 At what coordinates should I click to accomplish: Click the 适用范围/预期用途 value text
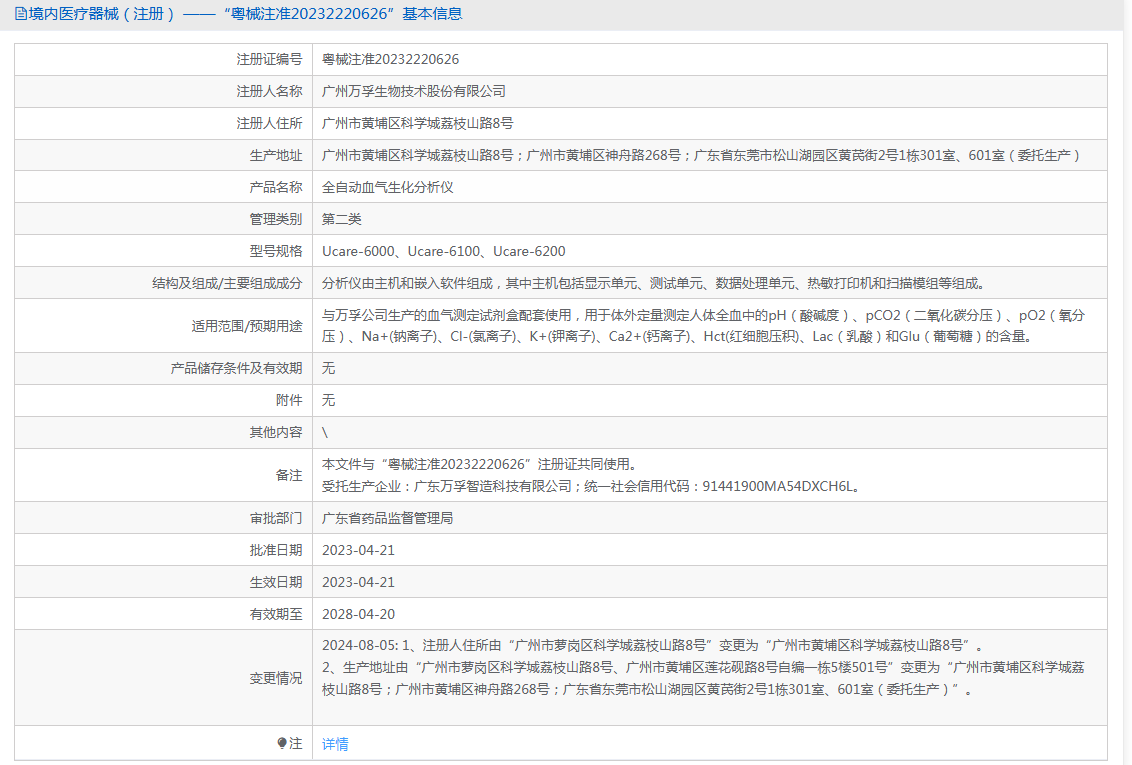(703, 325)
